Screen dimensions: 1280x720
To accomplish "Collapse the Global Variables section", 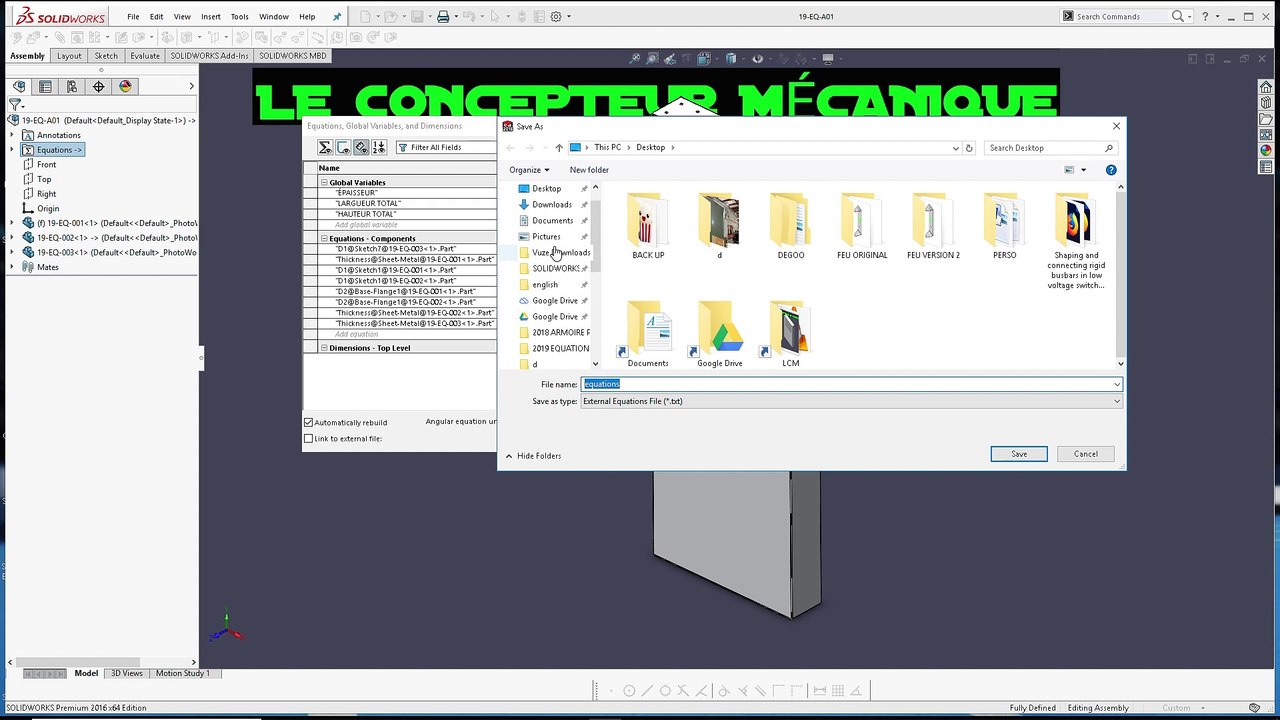I will click(x=324, y=183).
